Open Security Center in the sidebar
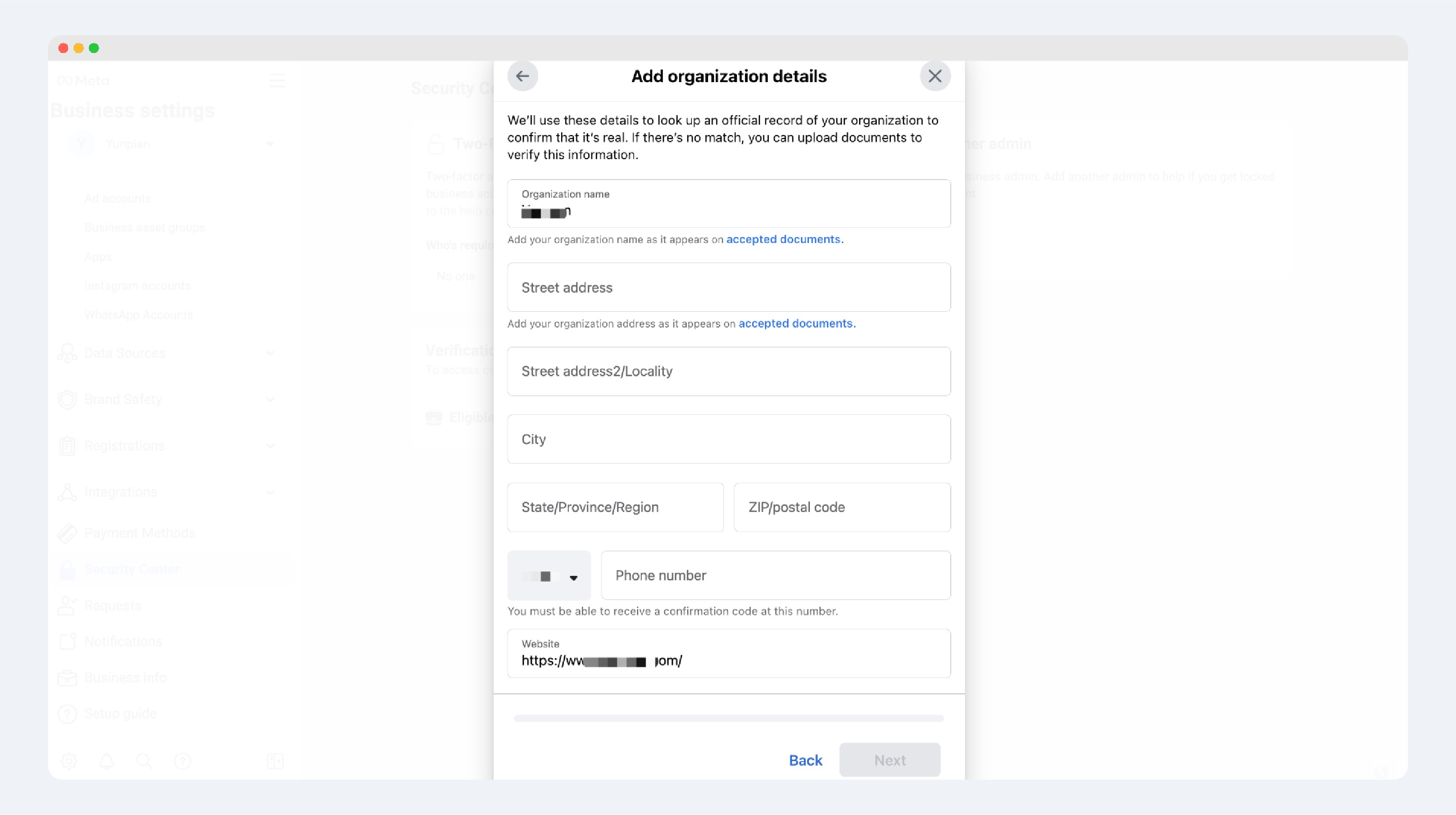 pos(132,569)
